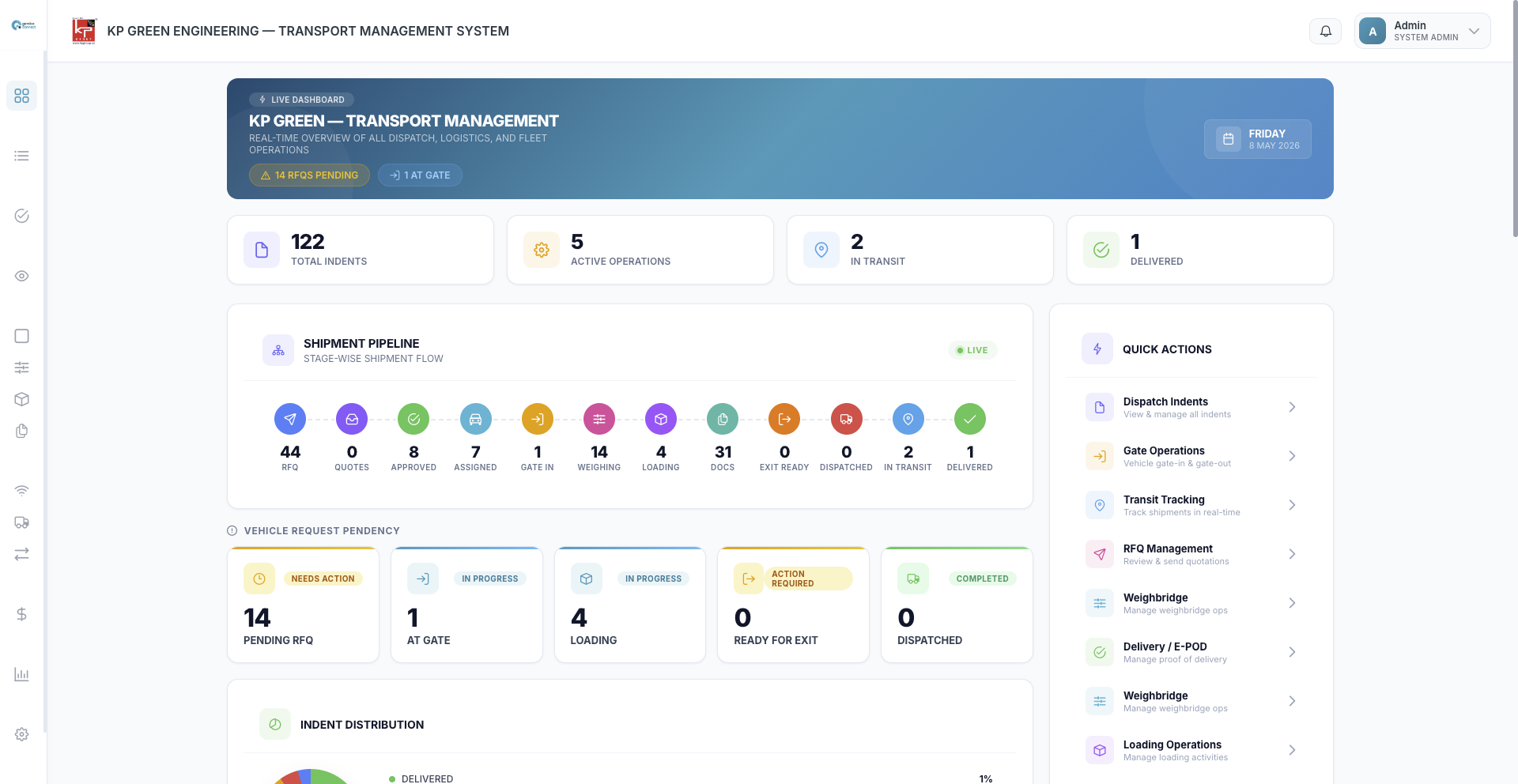
Task: Select the Weighing stage icon
Action: (x=599, y=419)
